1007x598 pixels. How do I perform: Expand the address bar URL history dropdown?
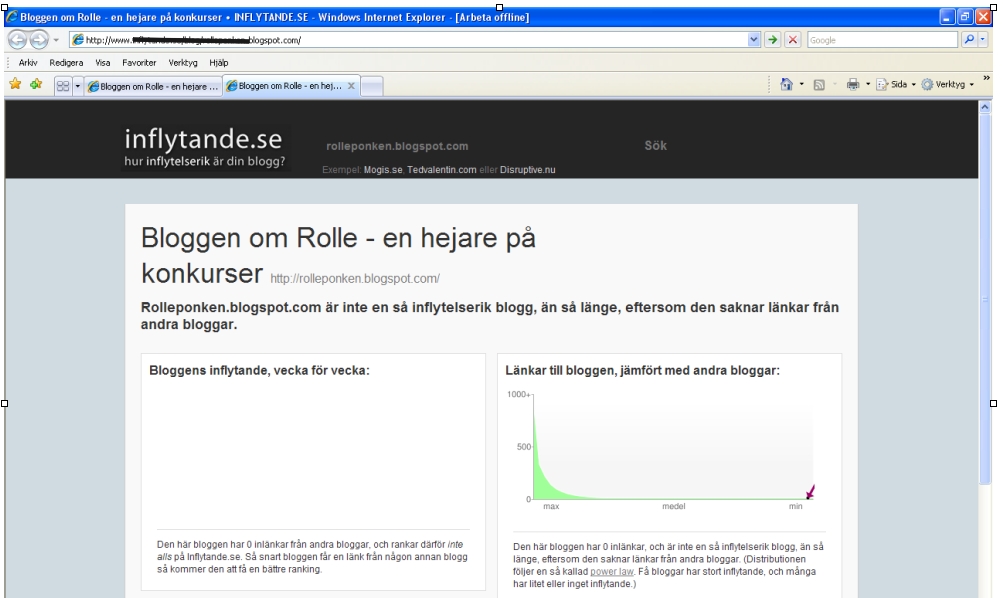click(753, 40)
